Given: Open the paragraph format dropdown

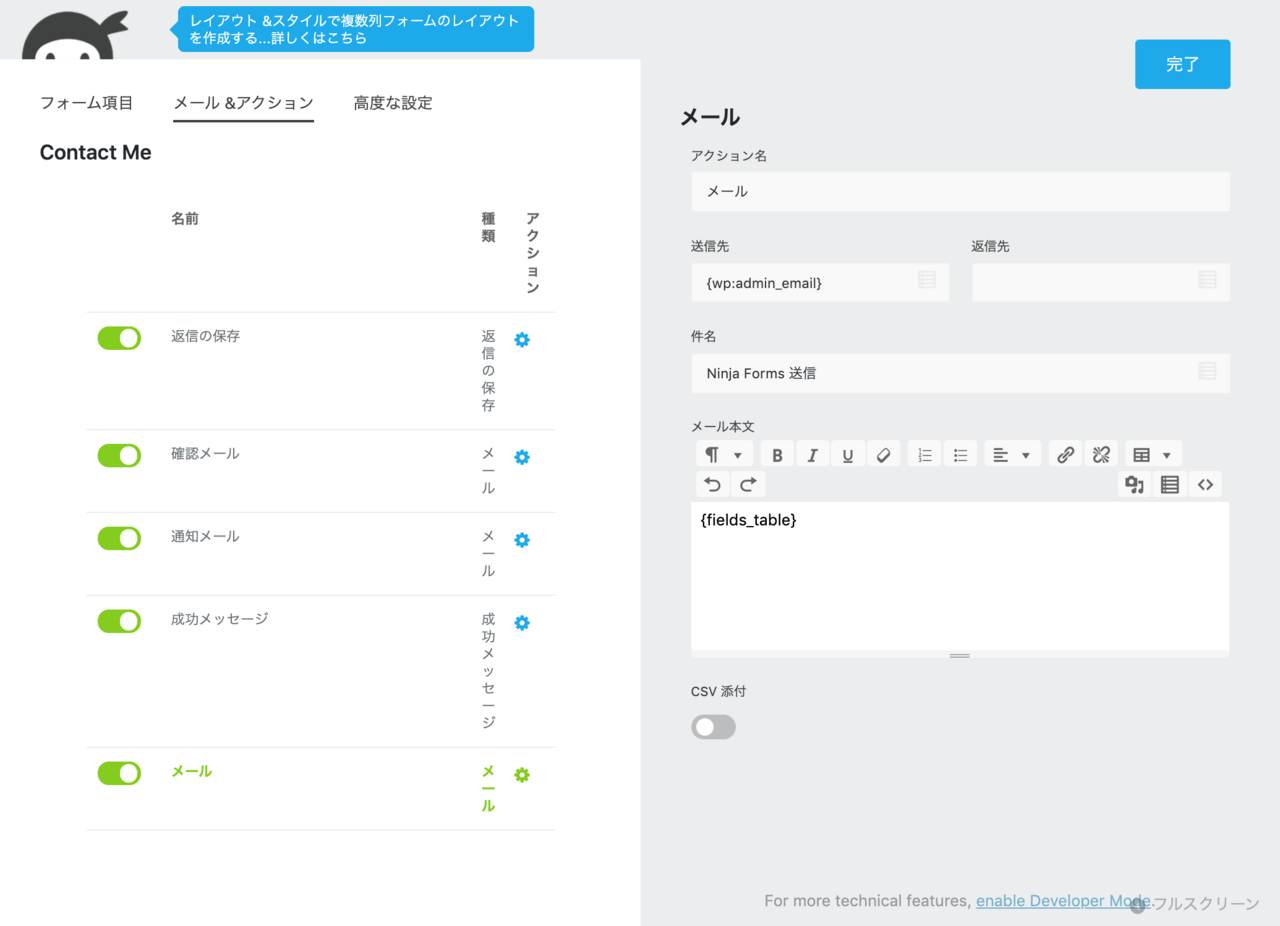Looking at the screenshot, I should click(724, 455).
